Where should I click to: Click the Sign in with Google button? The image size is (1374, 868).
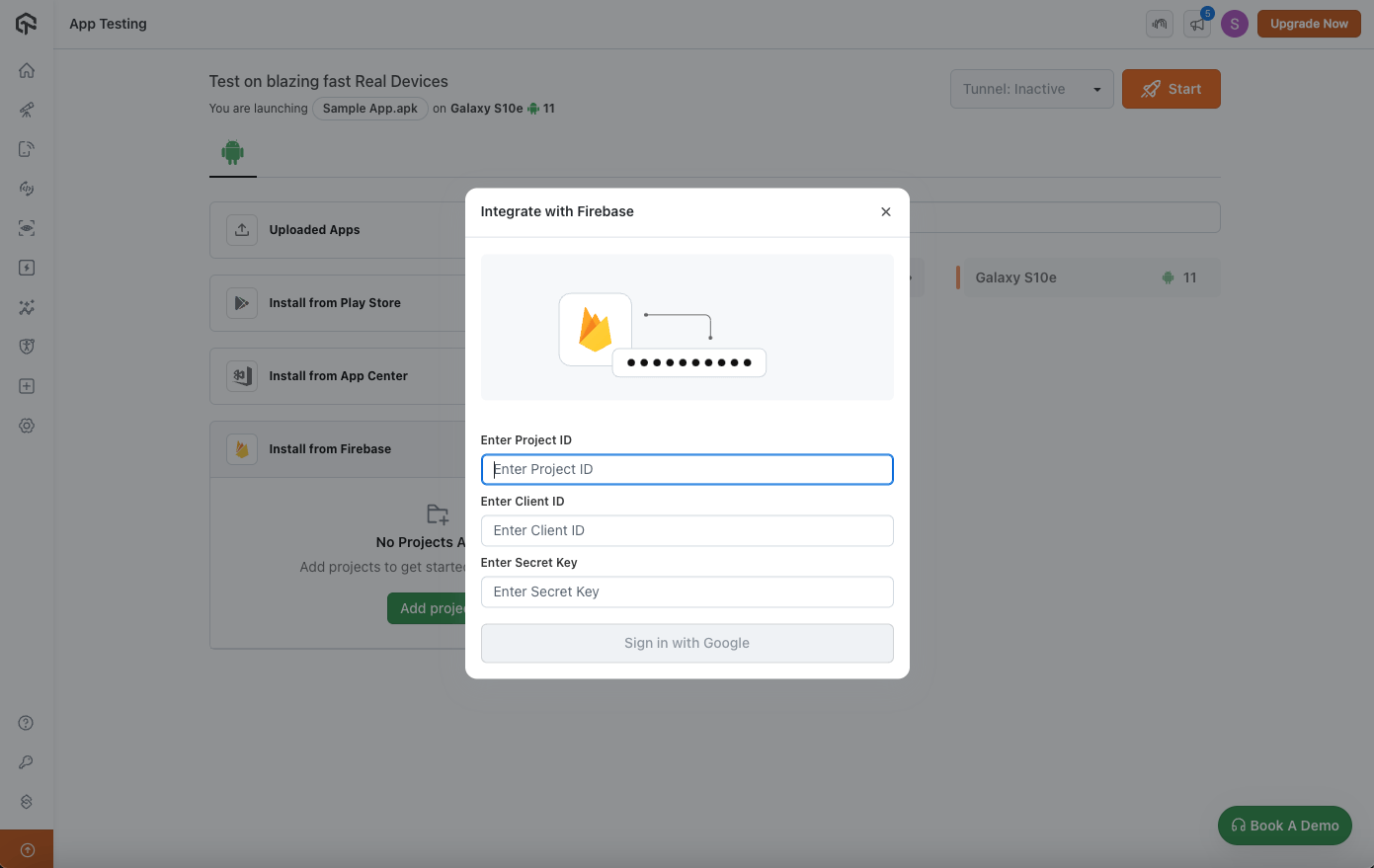[687, 643]
